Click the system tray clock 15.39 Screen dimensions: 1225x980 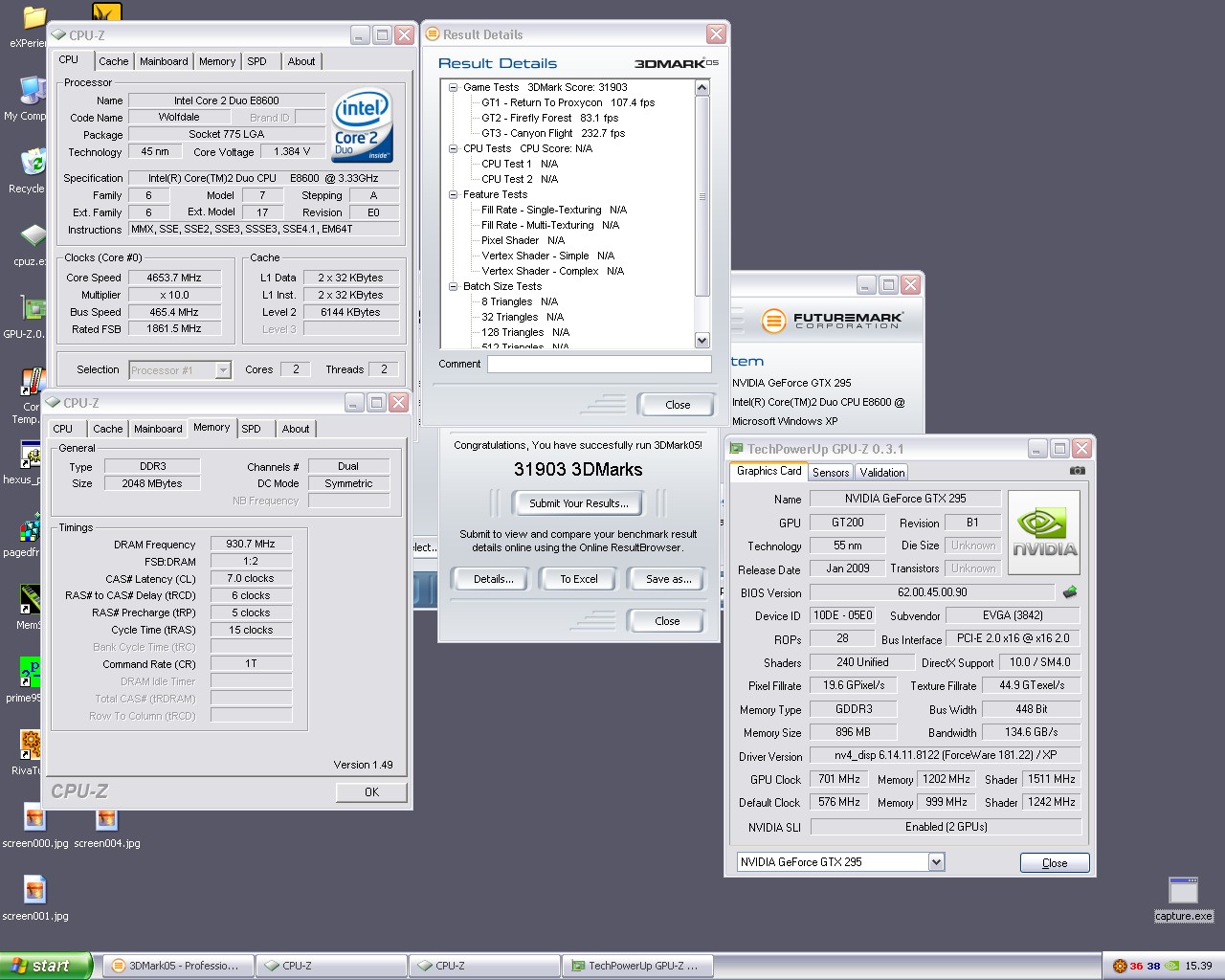coord(1198,966)
